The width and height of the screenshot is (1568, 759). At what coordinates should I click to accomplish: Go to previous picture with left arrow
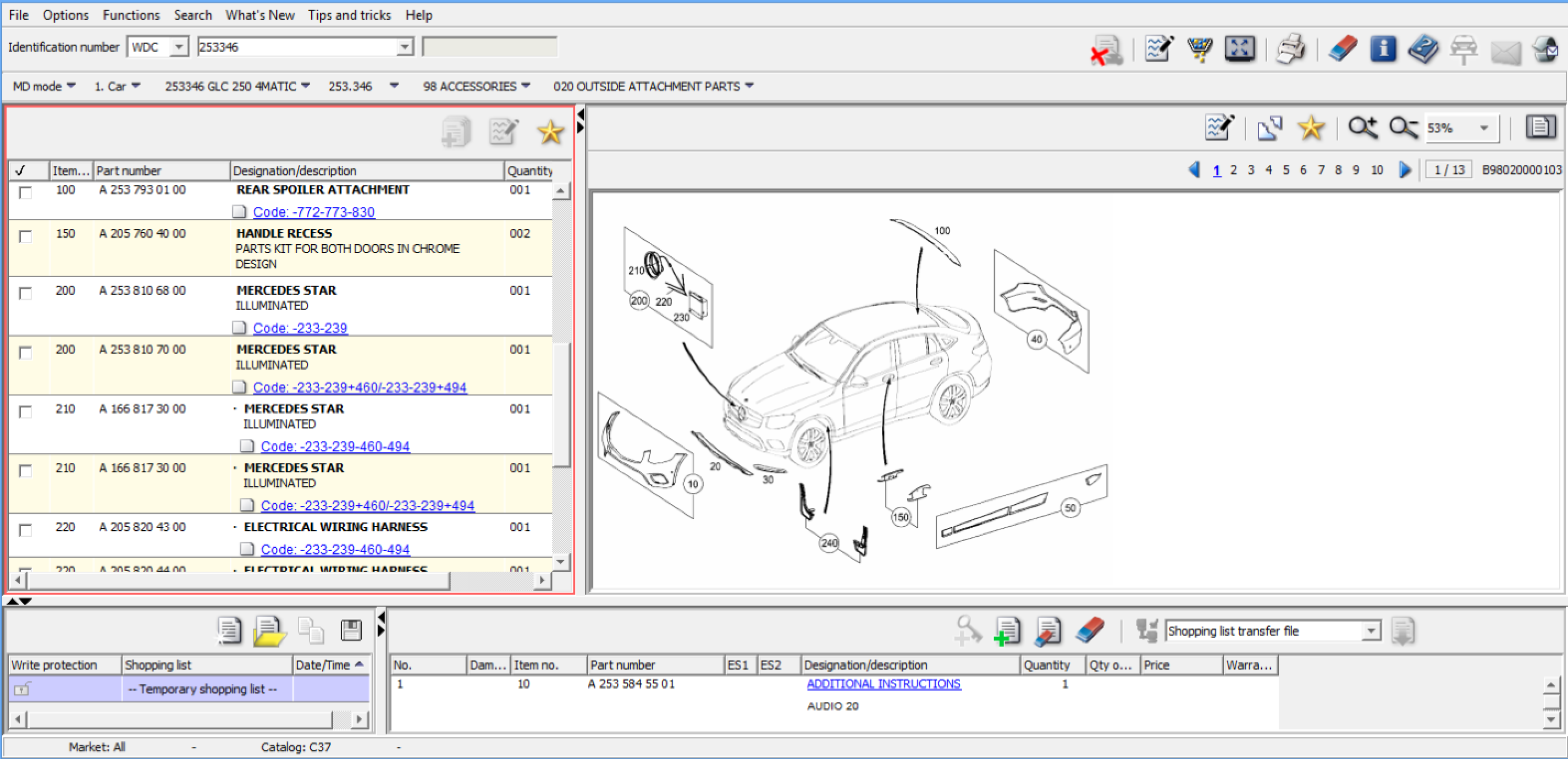1194,170
